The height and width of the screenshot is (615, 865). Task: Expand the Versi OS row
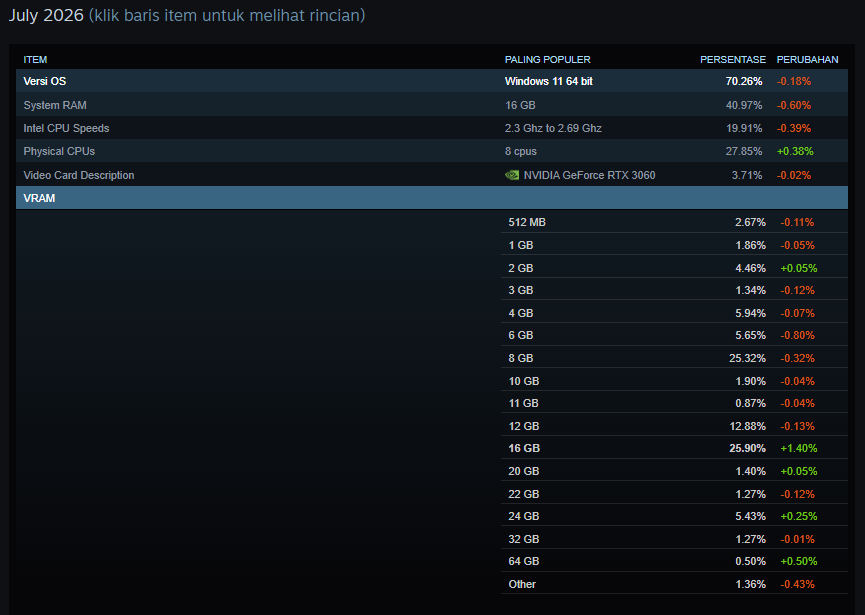(432, 81)
